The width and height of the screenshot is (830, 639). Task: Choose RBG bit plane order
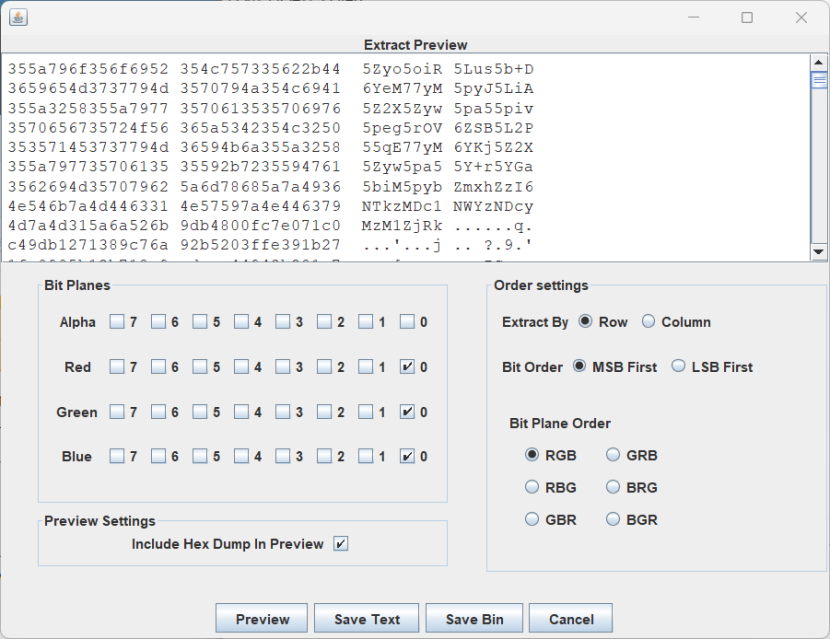pos(532,487)
